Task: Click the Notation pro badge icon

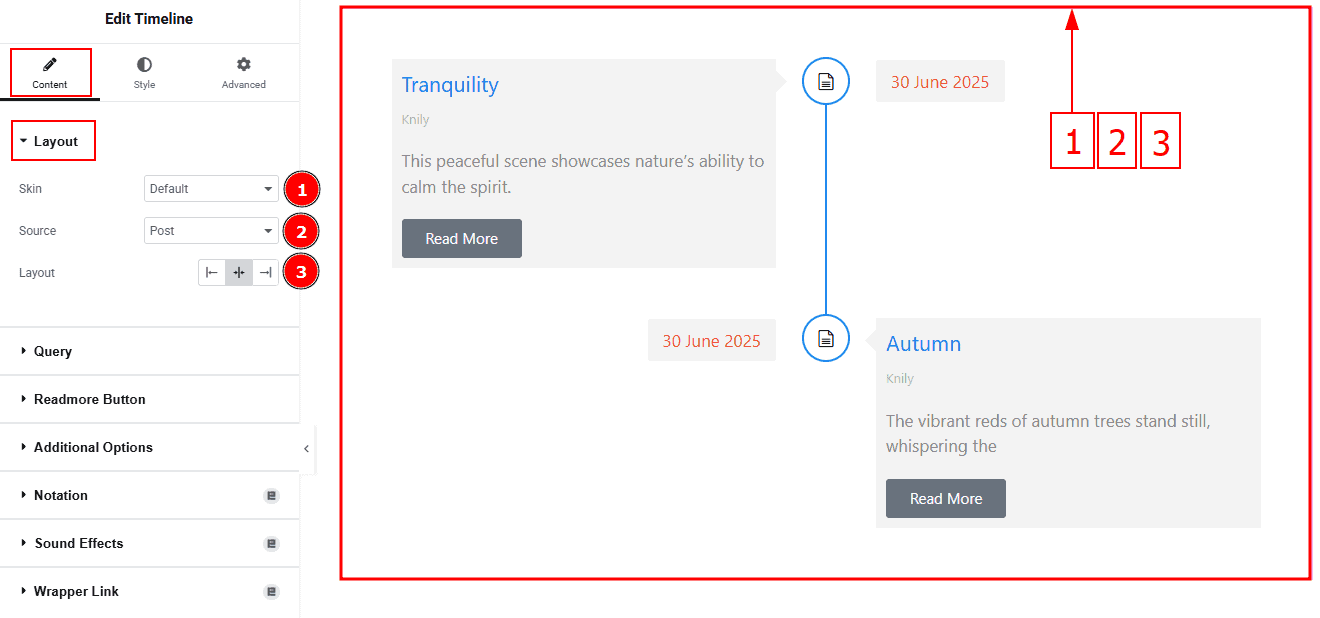Action: [x=271, y=496]
